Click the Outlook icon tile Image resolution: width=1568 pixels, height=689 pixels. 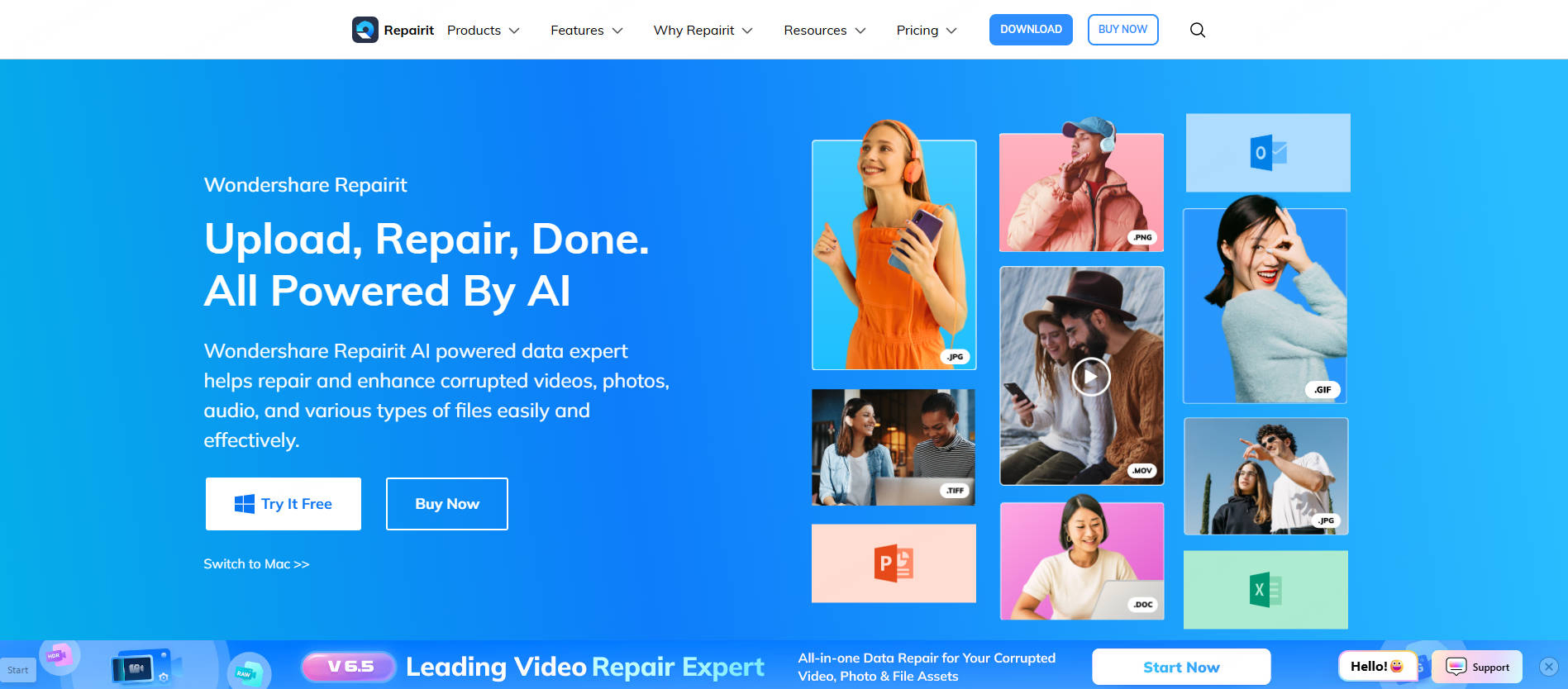click(1267, 153)
